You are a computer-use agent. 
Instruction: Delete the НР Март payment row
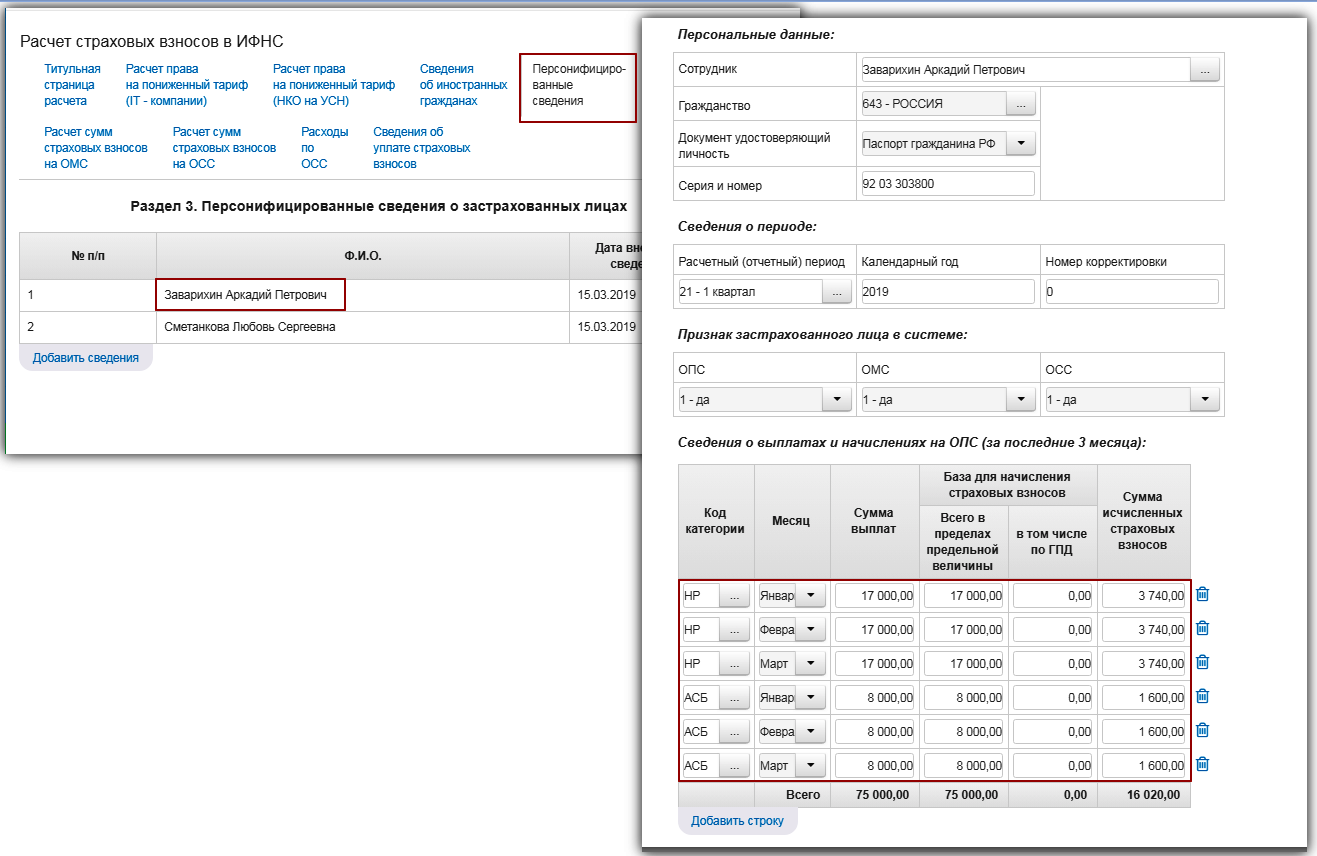1203,662
